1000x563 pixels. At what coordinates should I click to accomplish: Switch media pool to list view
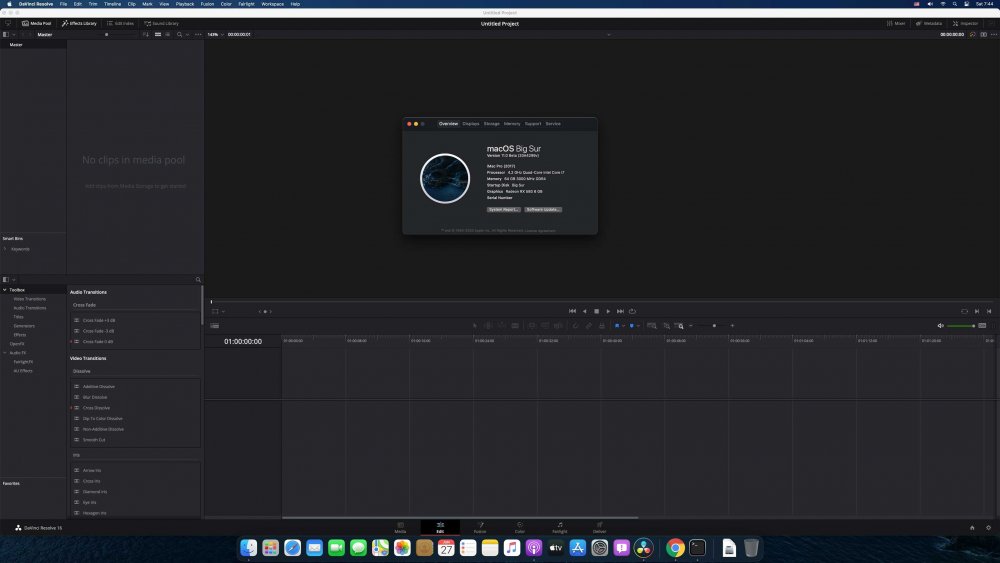167,34
